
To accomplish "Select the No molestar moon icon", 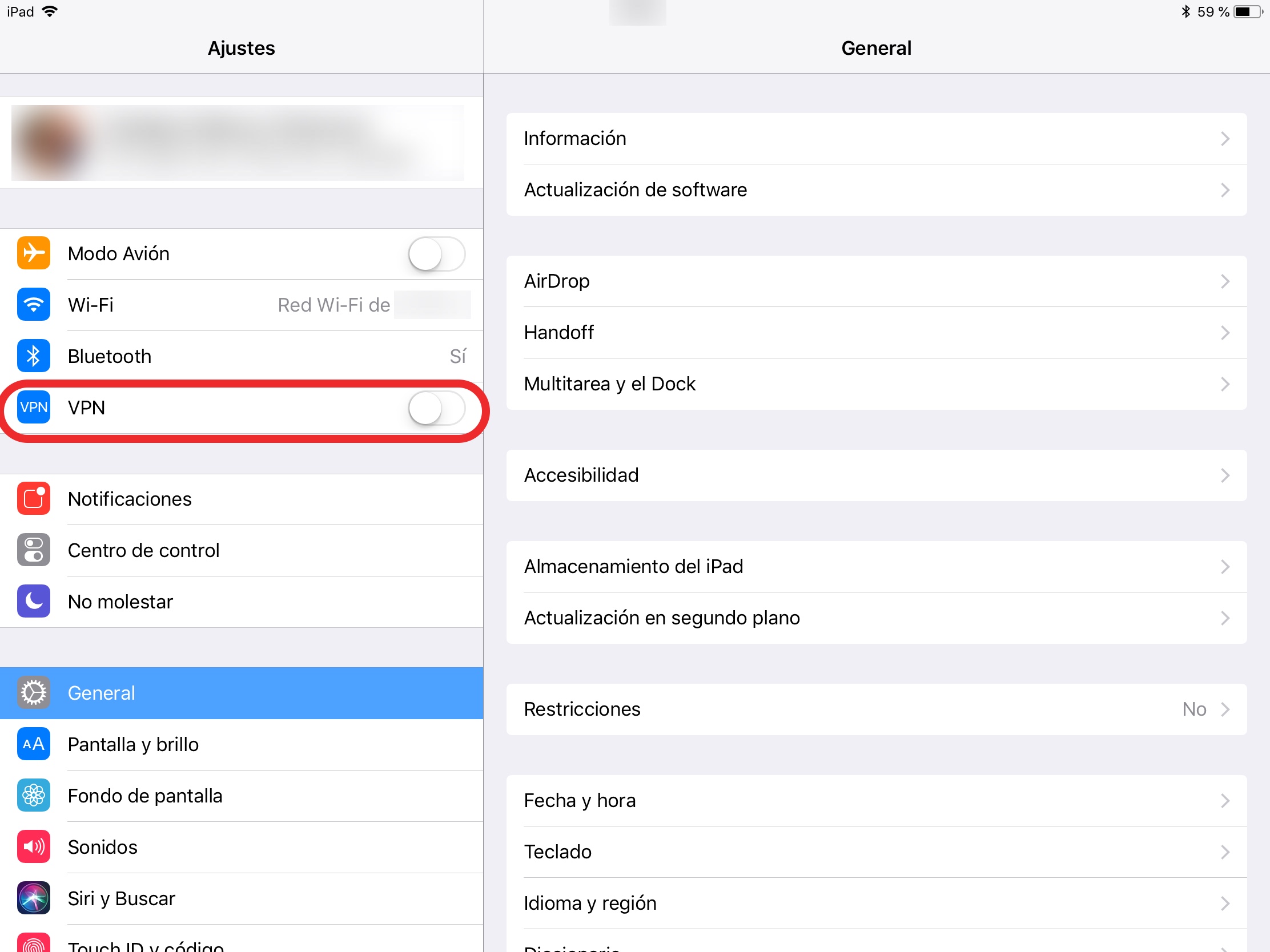I will [34, 602].
